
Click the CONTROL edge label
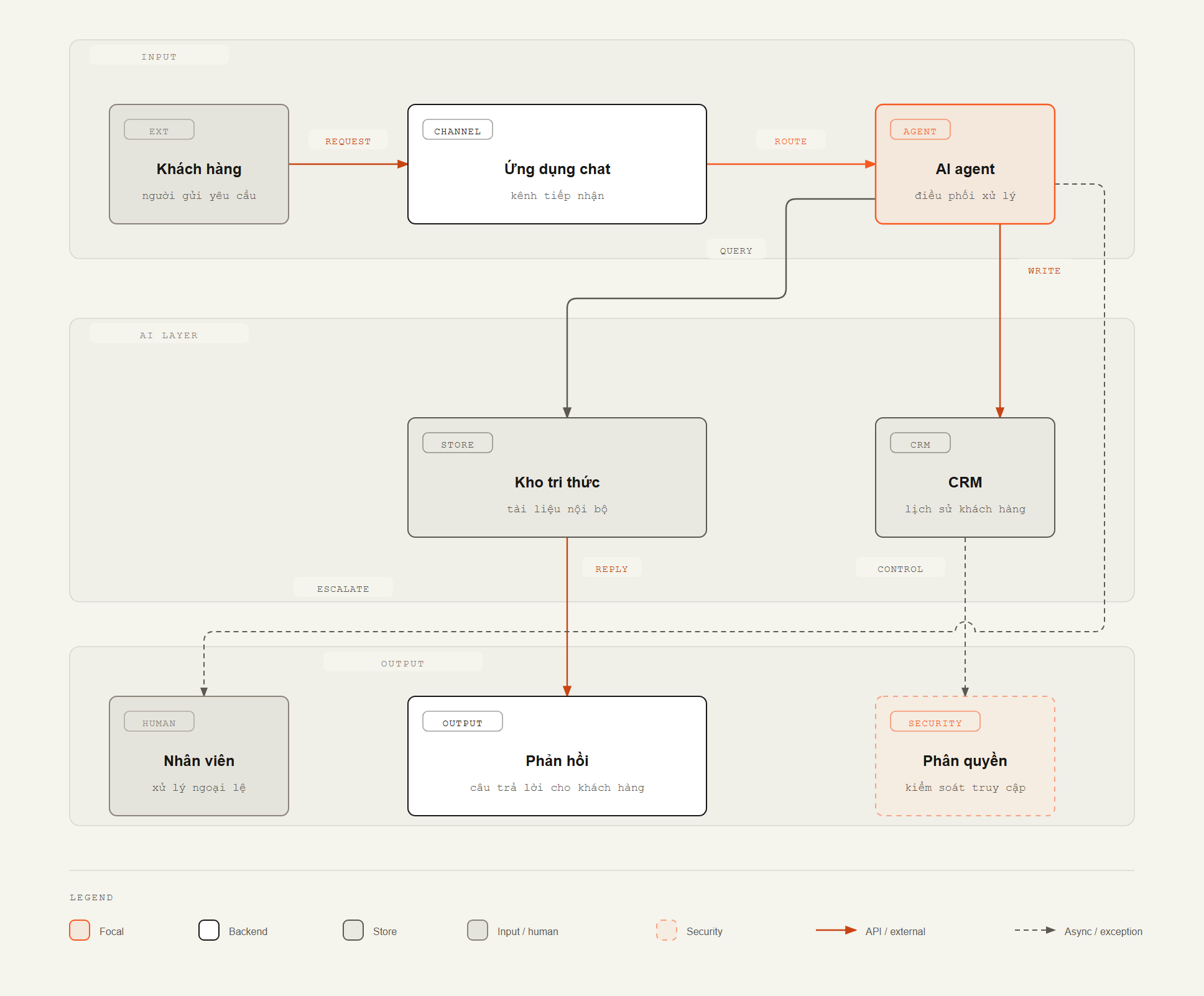[901, 568]
